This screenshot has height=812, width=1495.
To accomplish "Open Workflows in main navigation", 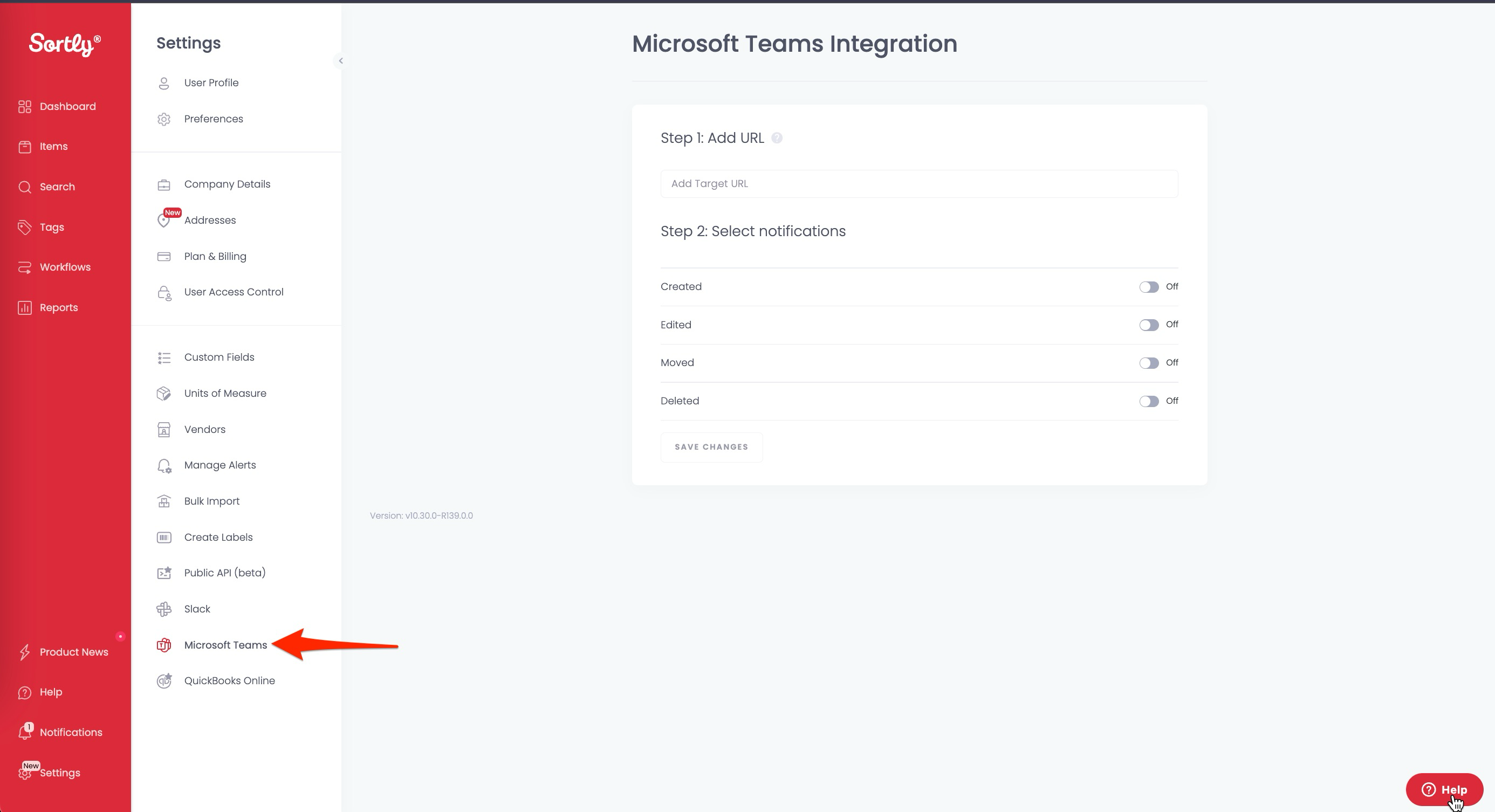I will coord(65,267).
